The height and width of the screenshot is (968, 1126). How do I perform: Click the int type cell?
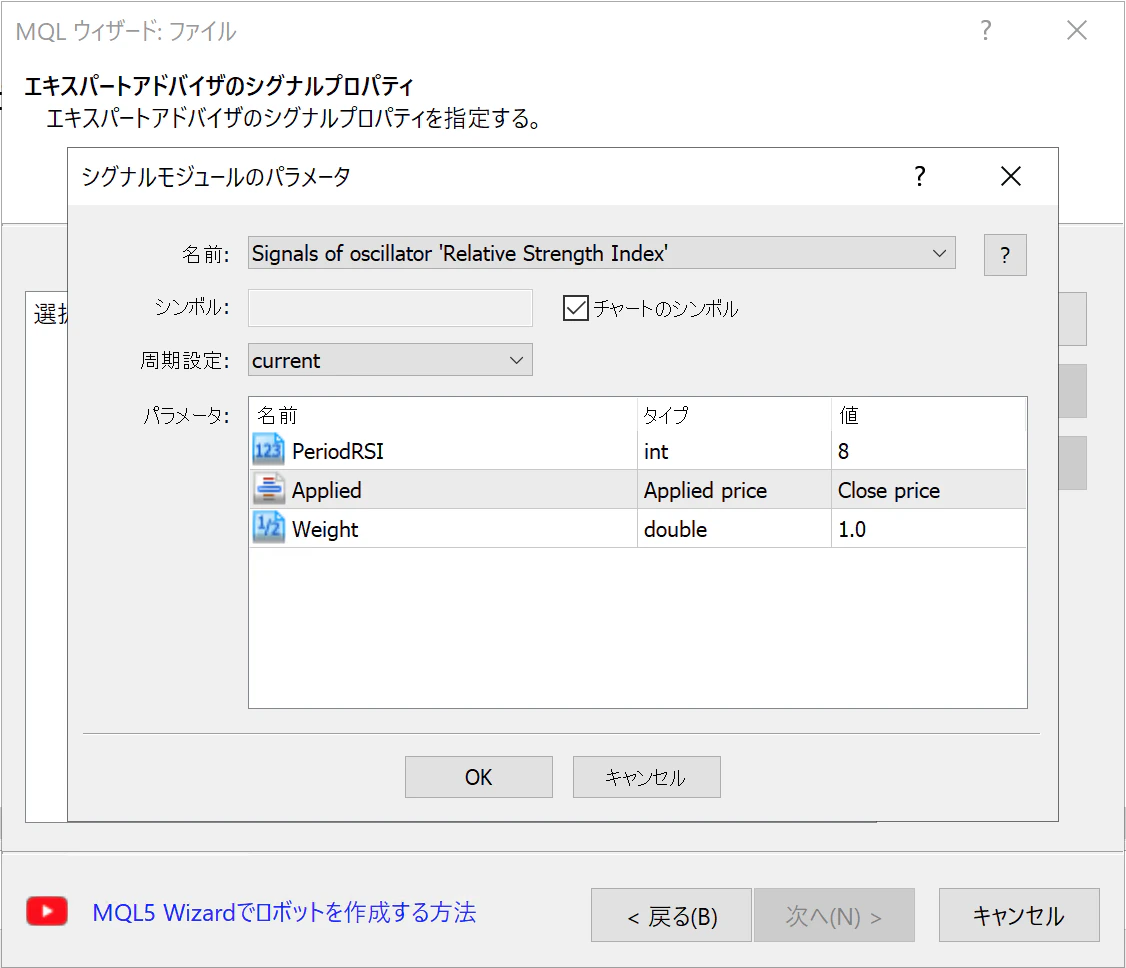pyautogui.click(x=734, y=451)
